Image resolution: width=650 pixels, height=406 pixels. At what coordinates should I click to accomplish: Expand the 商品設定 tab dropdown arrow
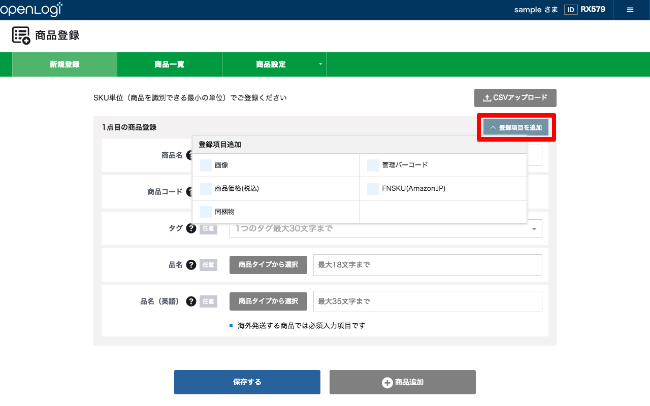[320, 64]
